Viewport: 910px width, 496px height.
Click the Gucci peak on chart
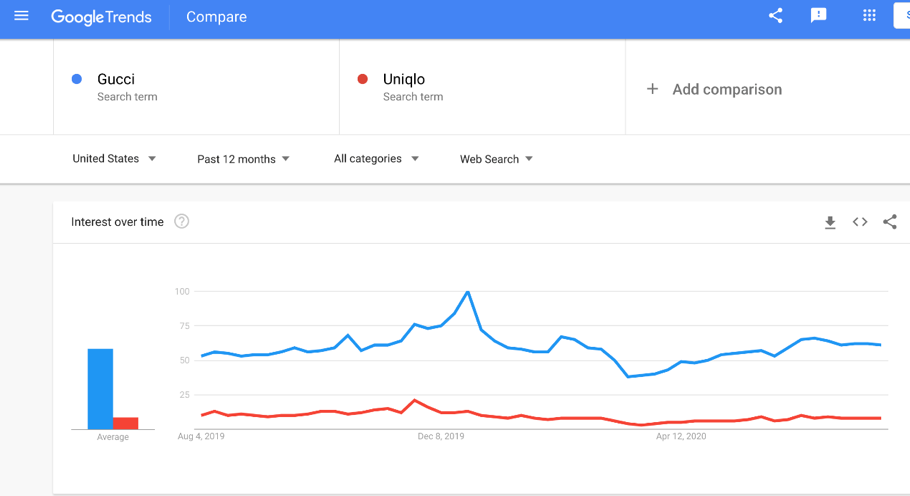pyautogui.click(x=468, y=292)
